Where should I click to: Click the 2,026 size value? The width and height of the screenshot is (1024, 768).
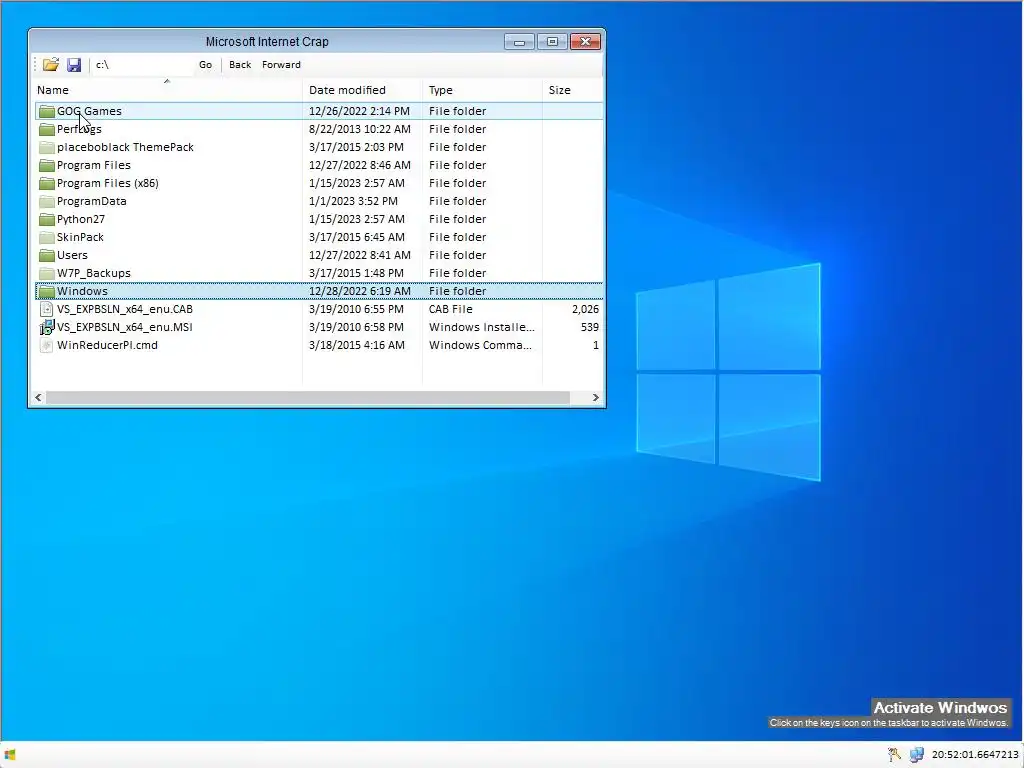[585, 309]
